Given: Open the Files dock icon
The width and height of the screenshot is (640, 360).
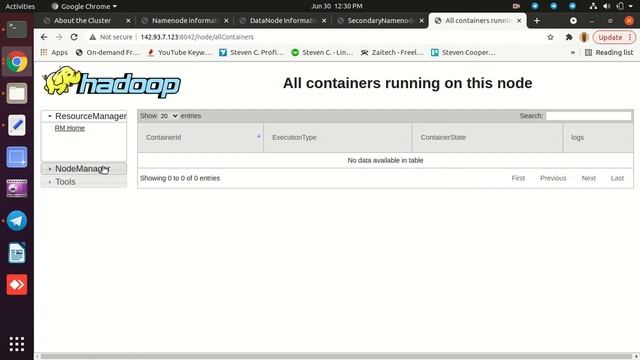Looking at the screenshot, I should (17, 93).
